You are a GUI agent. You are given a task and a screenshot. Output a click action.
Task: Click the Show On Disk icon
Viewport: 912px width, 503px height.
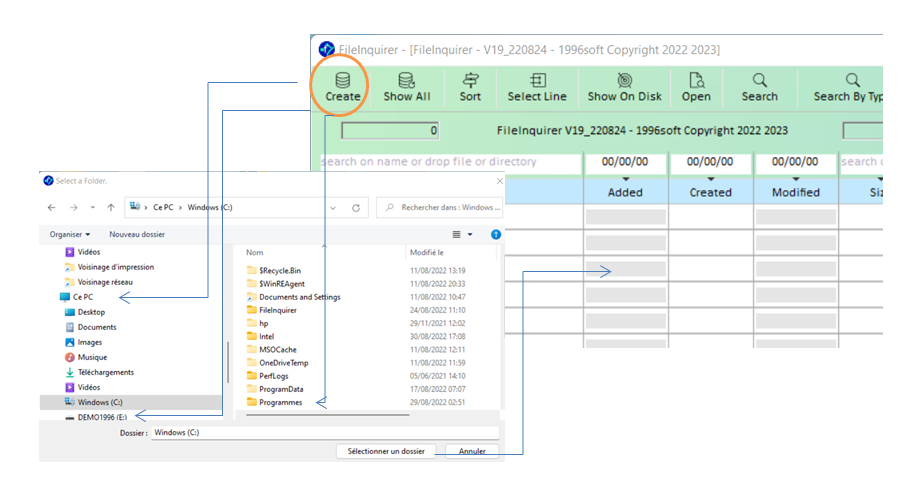pyautogui.click(x=625, y=80)
